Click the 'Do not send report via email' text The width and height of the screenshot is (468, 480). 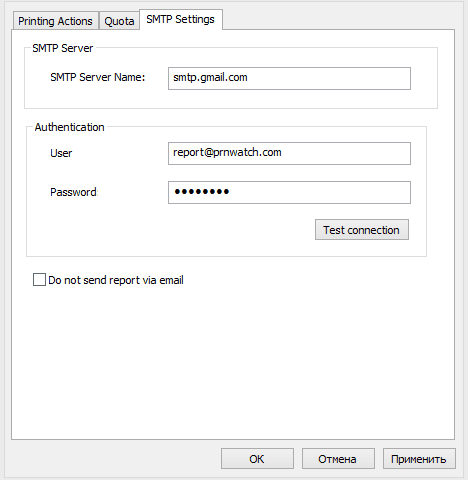(116, 280)
